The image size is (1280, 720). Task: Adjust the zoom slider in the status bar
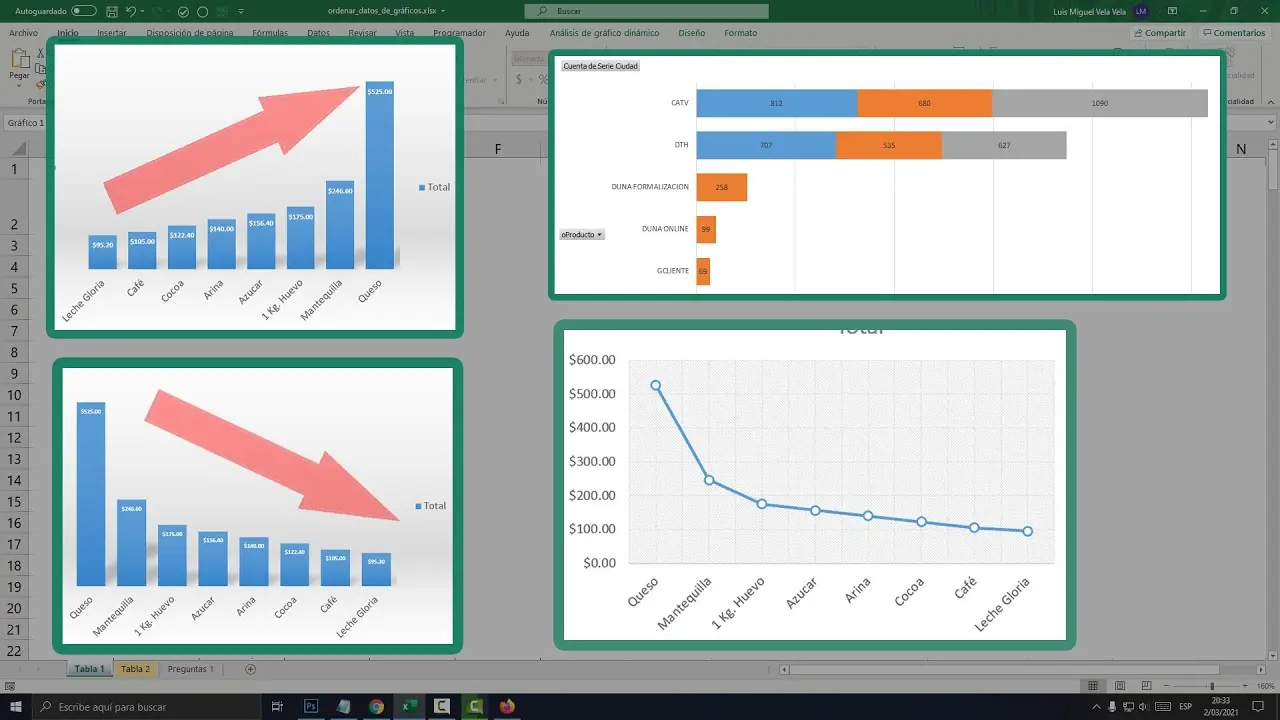pyautogui.click(x=1212, y=686)
